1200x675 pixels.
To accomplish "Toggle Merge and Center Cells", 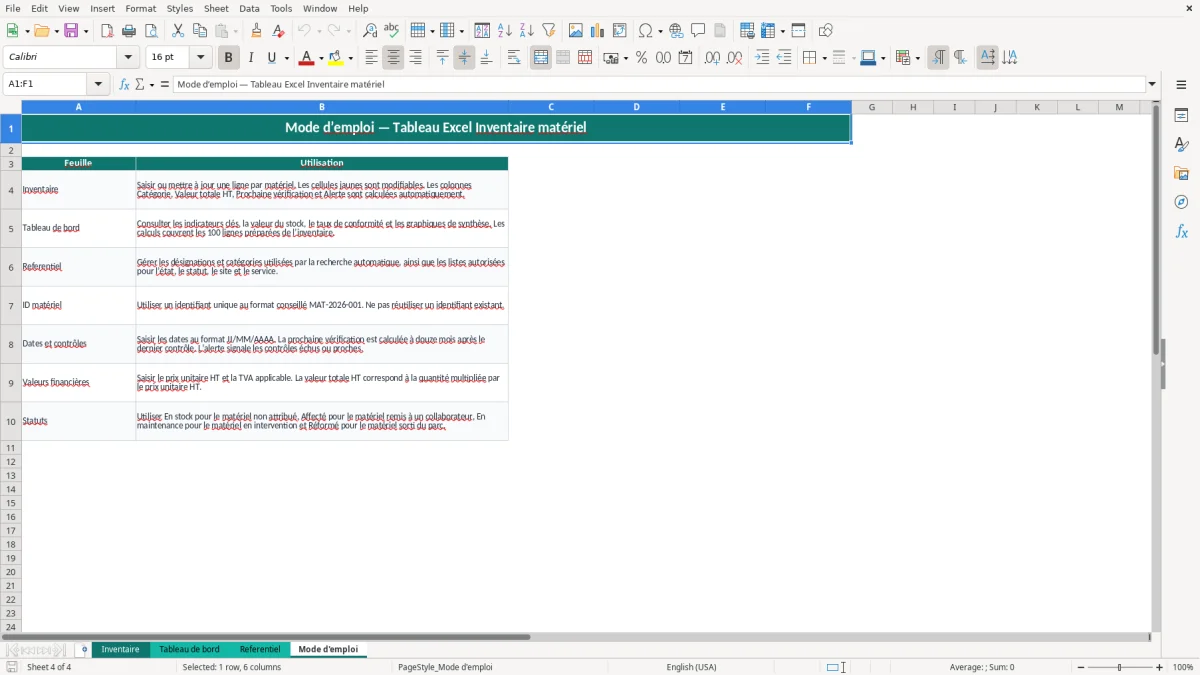I will pos(541,58).
